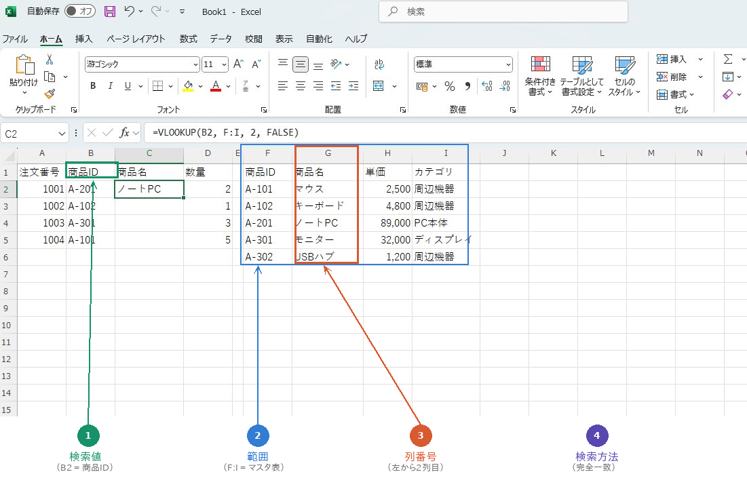Open the Name Box dropdown arrow
The height and width of the screenshot is (491, 747).
pos(62,132)
